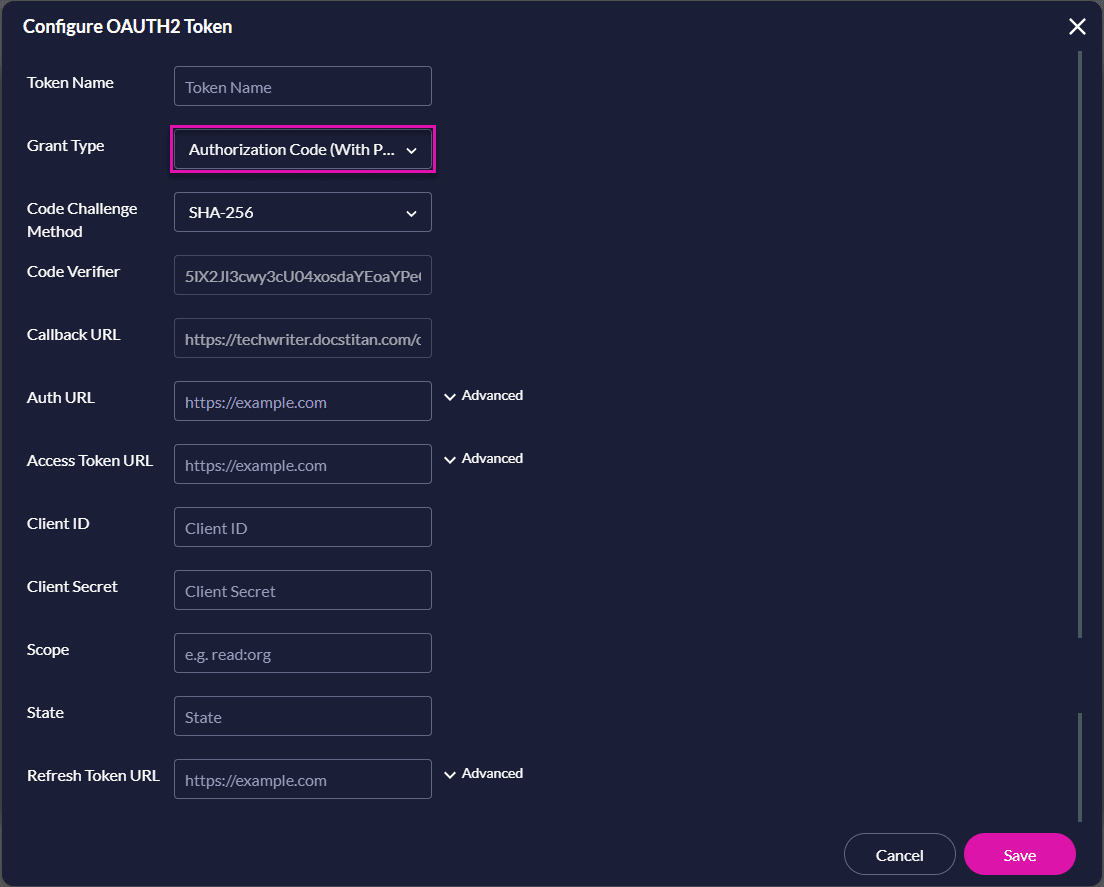Screen dimensions: 1104x887
Task: Click the Callback URL input
Action: click(302, 338)
